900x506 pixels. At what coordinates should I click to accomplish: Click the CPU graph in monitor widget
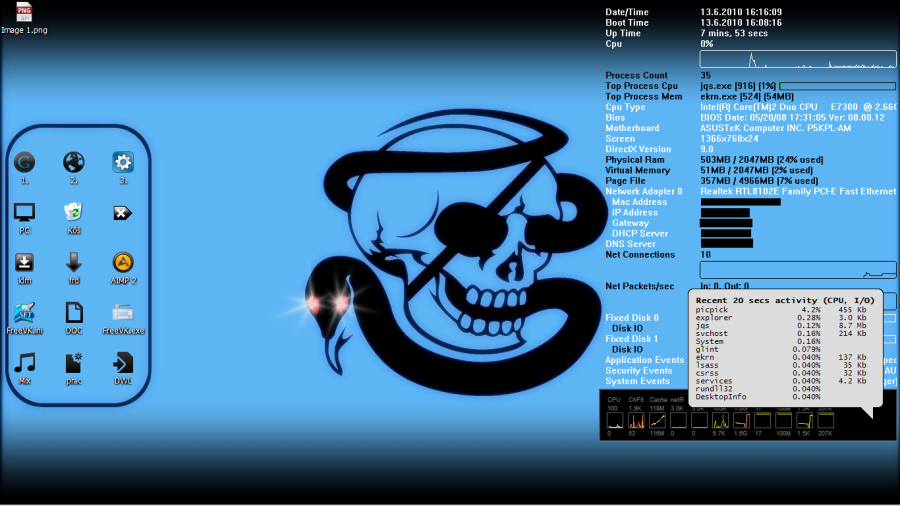tap(615, 419)
